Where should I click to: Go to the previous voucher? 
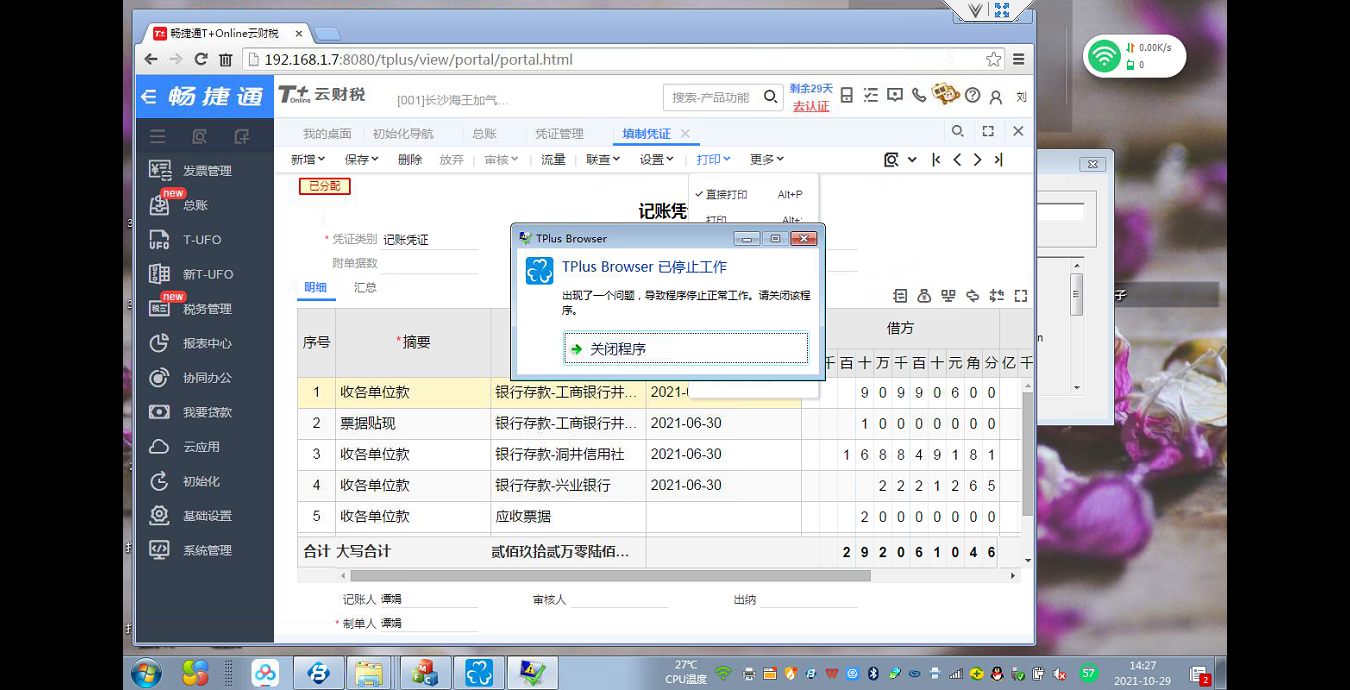[x=957, y=160]
